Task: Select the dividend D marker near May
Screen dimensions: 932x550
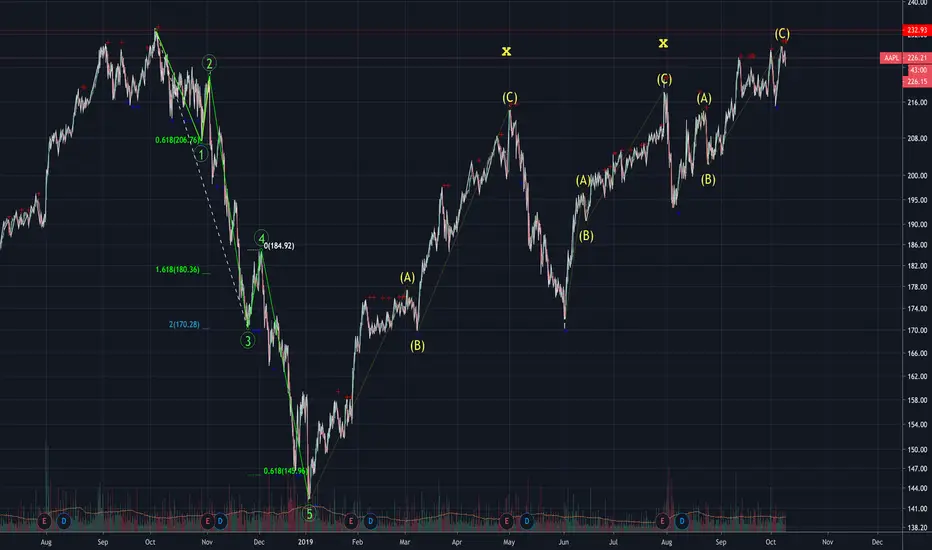Action: tap(526, 521)
